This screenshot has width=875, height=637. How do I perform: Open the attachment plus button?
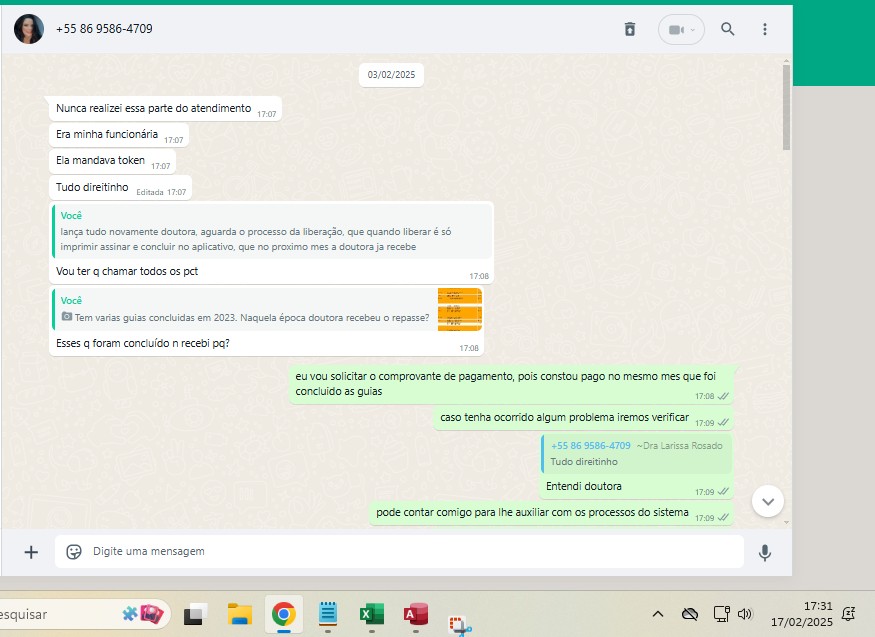tap(31, 552)
